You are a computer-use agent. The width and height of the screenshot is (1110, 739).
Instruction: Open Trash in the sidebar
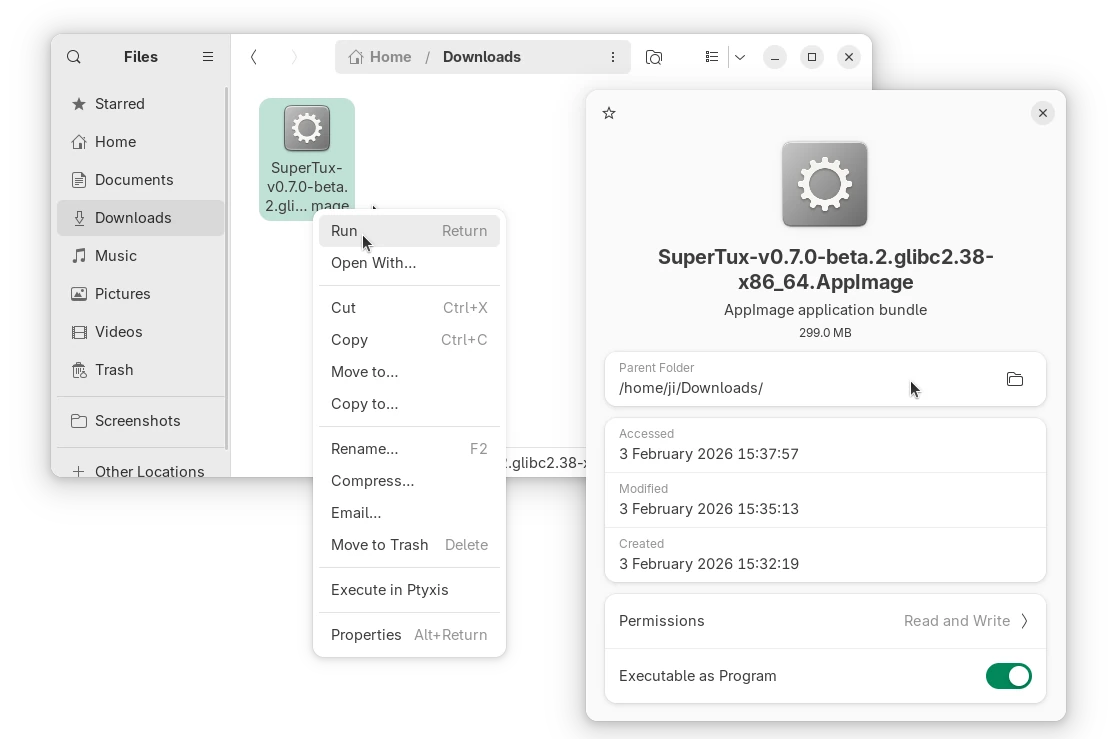(114, 370)
